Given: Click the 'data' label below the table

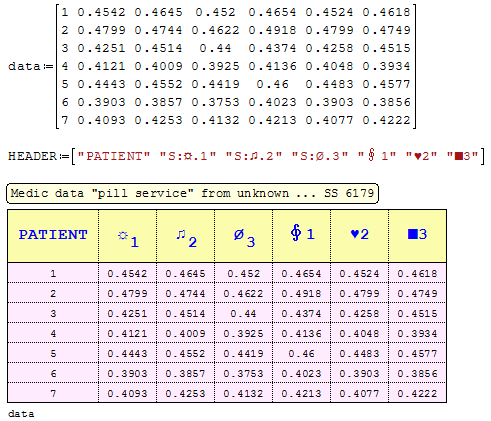Looking at the screenshot, I should click(21, 414).
